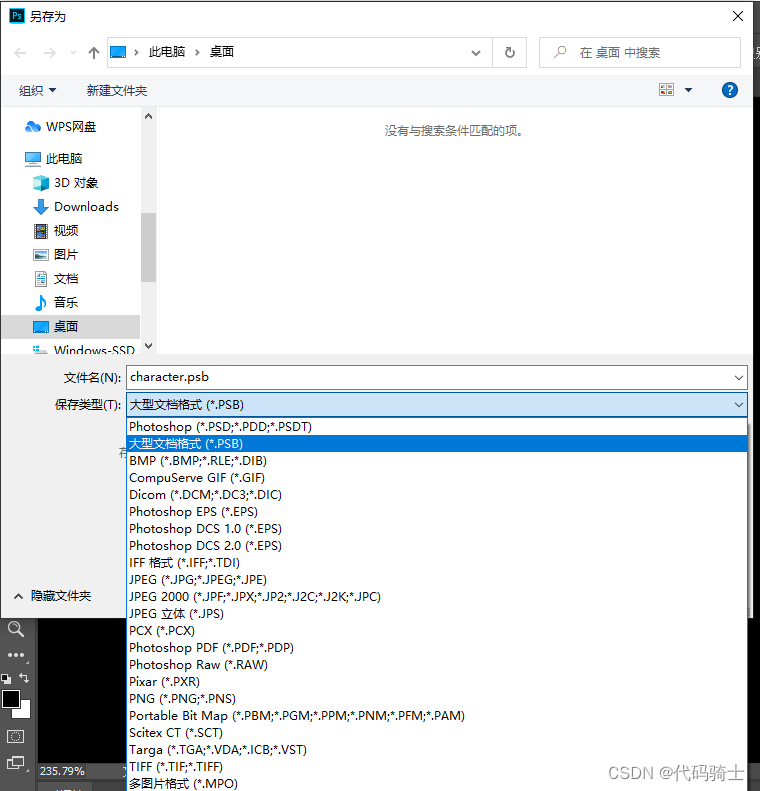
Task: Click the 在 桌面 中搜索 search box
Action: point(639,52)
